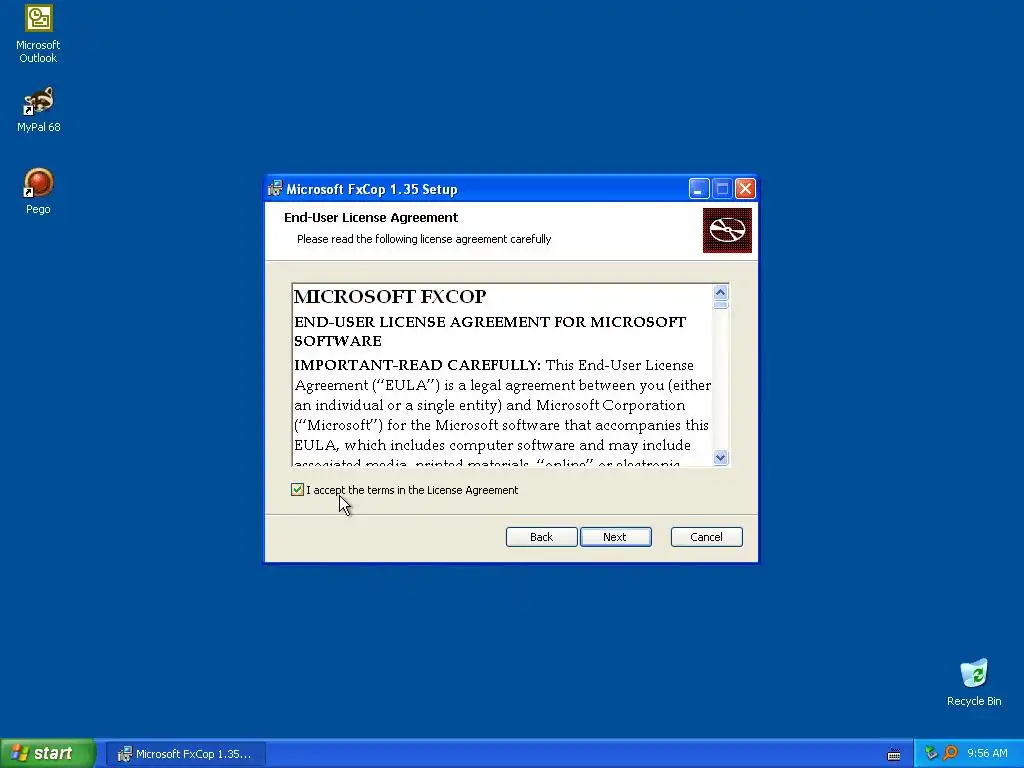The width and height of the screenshot is (1024, 768).
Task: Click the End-User License Agreement header text
Action: (371, 217)
